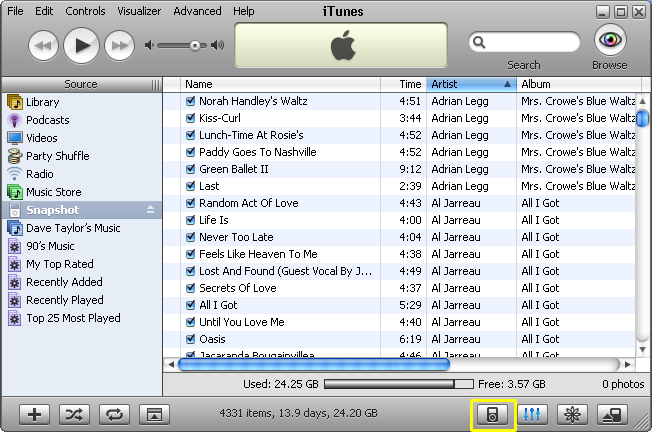Select the 90's Music smart playlist

(82, 246)
